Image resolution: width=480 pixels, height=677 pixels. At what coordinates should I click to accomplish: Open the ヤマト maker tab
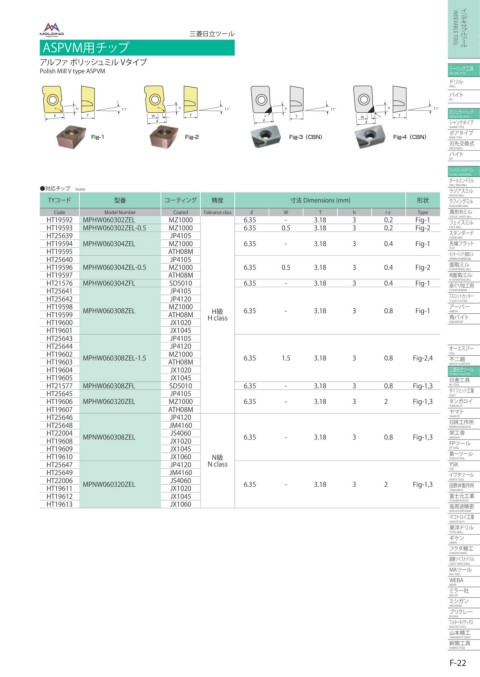pyautogui.click(x=464, y=413)
